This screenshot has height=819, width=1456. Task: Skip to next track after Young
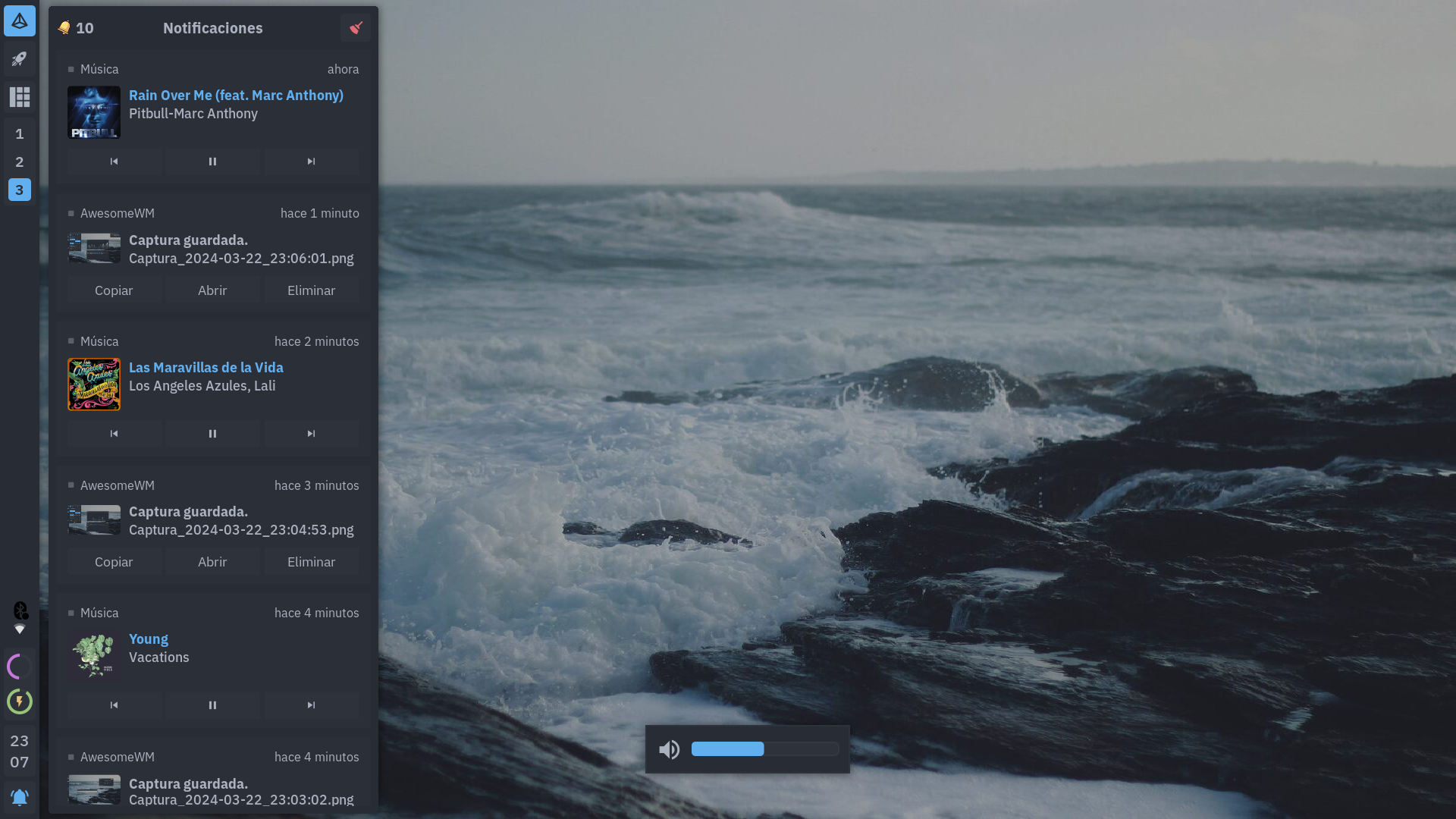[x=311, y=705]
